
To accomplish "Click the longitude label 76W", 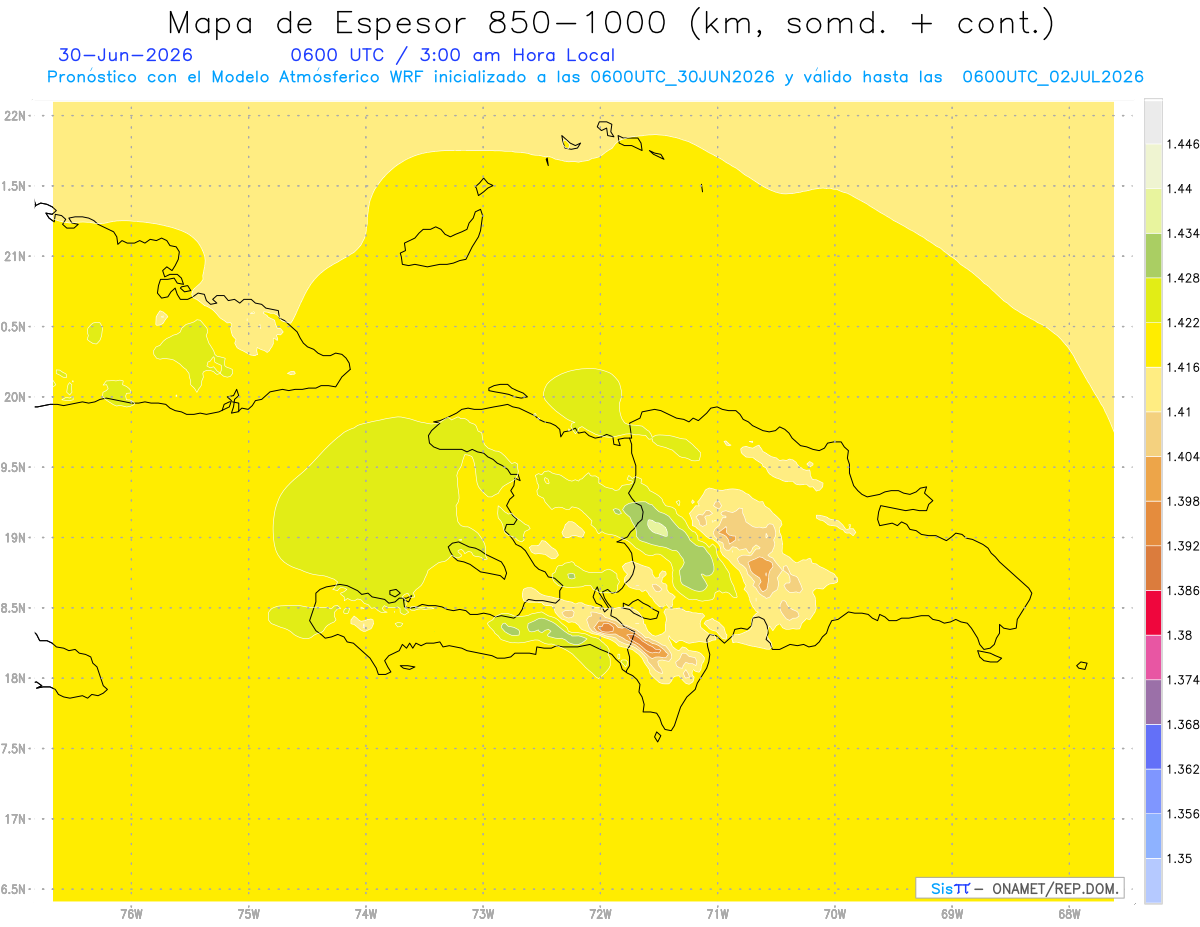I will (x=131, y=913).
